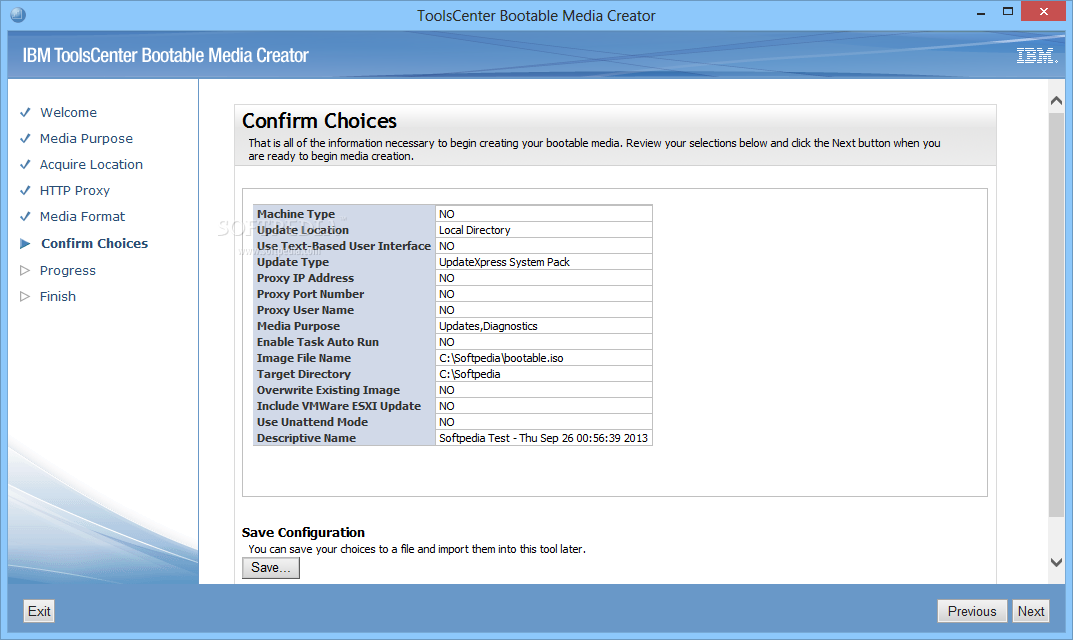This screenshot has height=640, width=1073.
Task: Select the Progress step in sidebar
Action: pyautogui.click(x=68, y=270)
